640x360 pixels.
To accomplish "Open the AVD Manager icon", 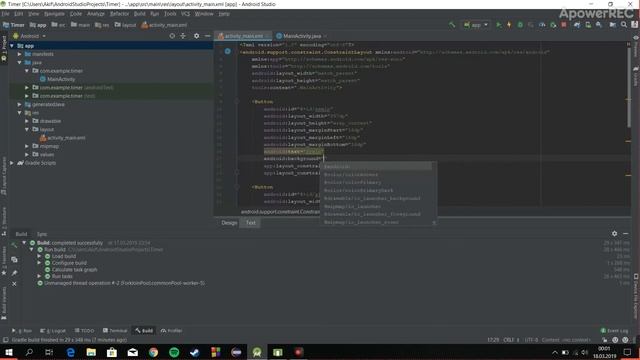I will click(588, 25).
